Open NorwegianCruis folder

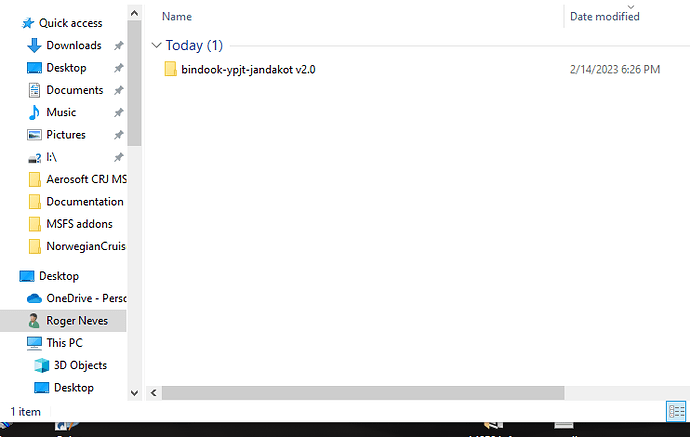coord(86,246)
